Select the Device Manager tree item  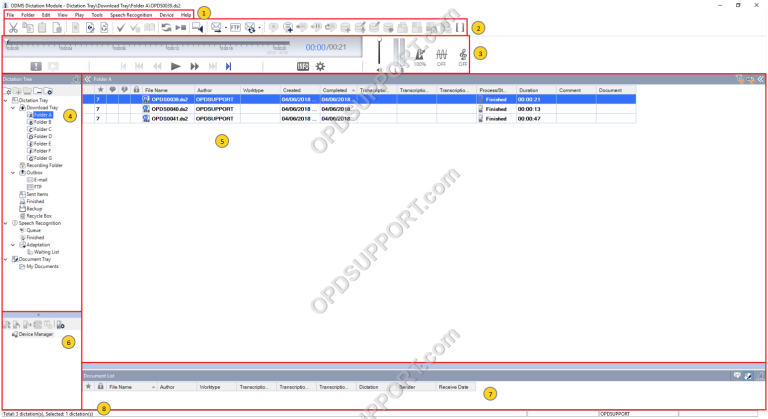[35, 334]
